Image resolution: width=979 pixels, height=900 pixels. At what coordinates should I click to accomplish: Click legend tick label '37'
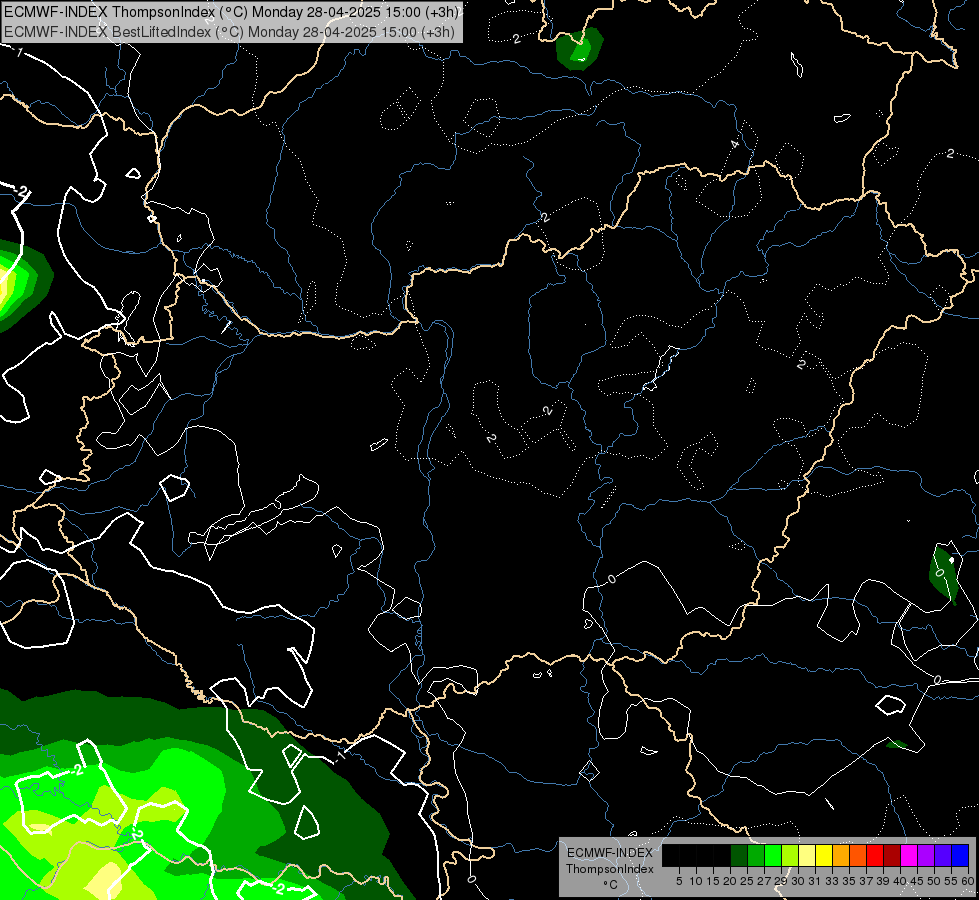(x=867, y=881)
